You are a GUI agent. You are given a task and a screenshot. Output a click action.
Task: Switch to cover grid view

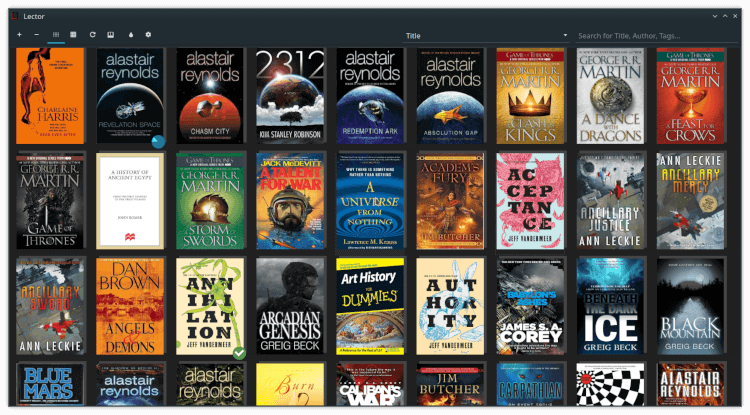pos(56,35)
